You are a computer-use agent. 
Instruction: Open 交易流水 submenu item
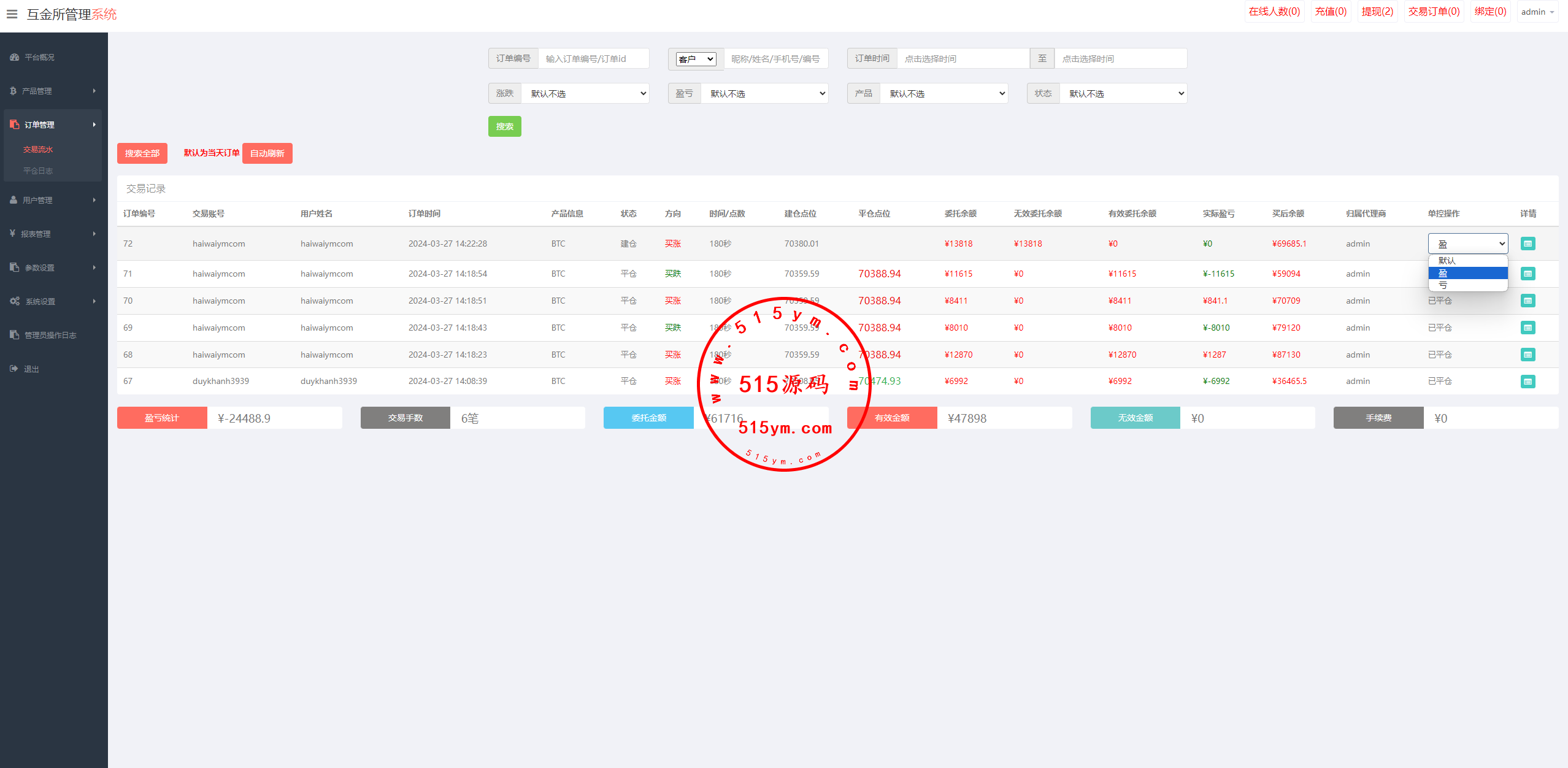pos(38,149)
